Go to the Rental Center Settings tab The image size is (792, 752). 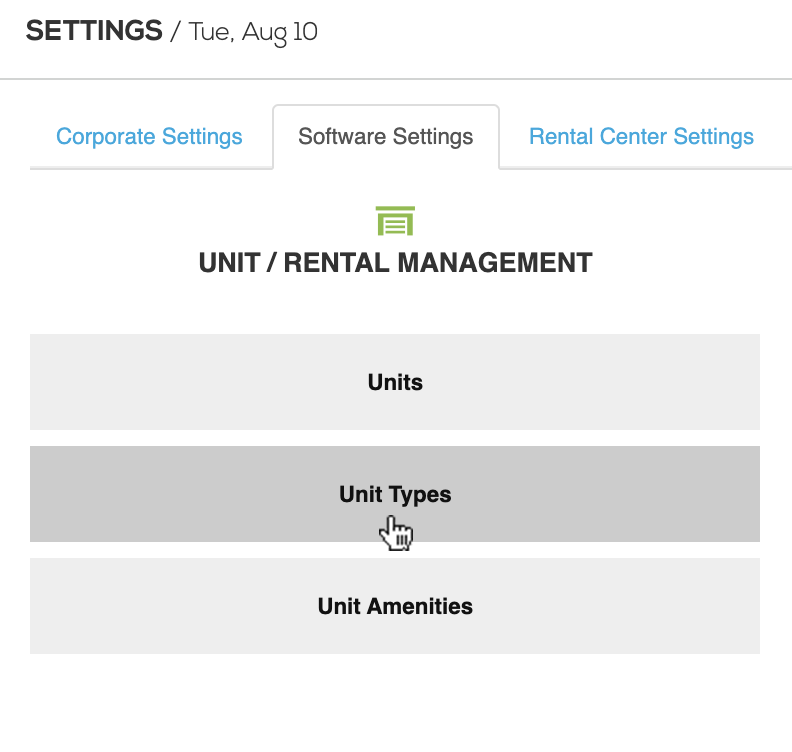(641, 137)
